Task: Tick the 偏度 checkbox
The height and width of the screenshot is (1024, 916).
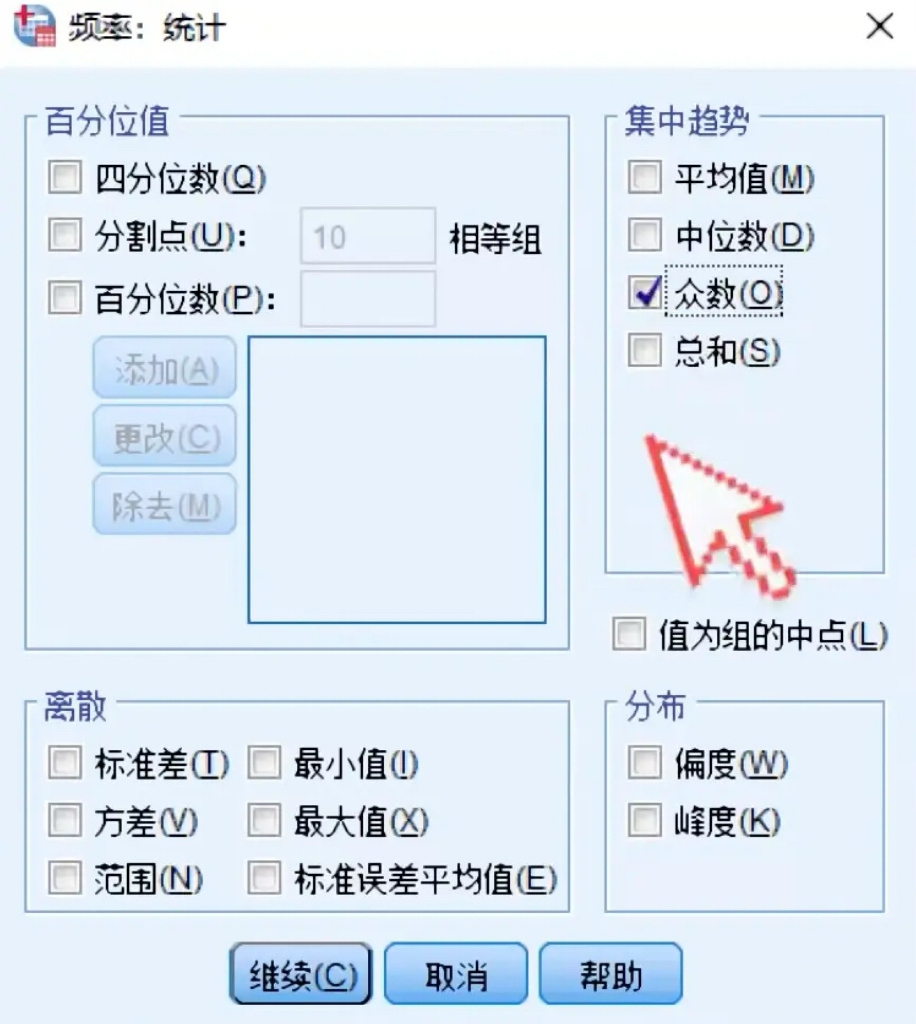Action: 644,765
